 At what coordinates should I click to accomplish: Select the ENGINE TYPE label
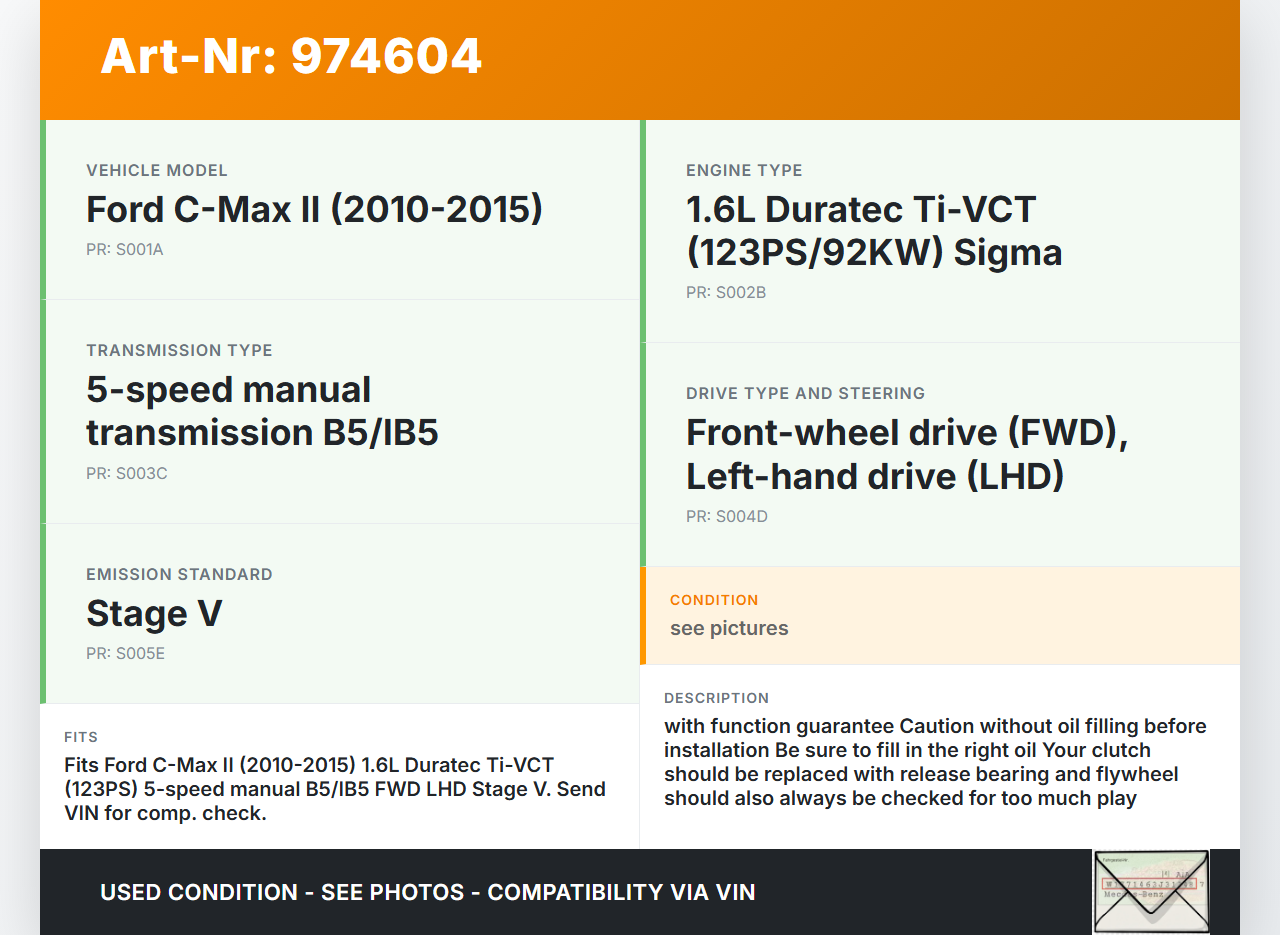coord(744,171)
